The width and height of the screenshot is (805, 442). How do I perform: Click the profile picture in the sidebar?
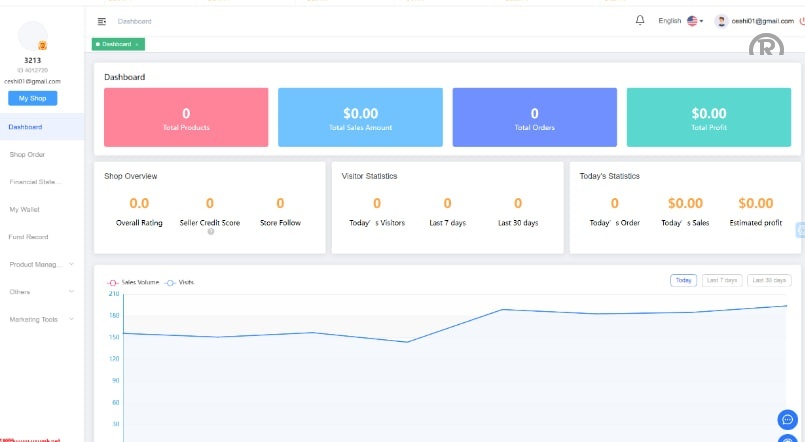(x=33, y=37)
